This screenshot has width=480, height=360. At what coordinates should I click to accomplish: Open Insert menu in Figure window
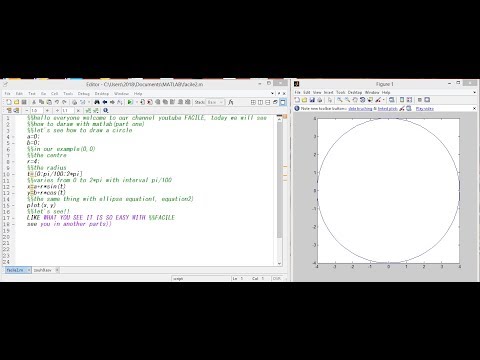(x=329, y=92)
